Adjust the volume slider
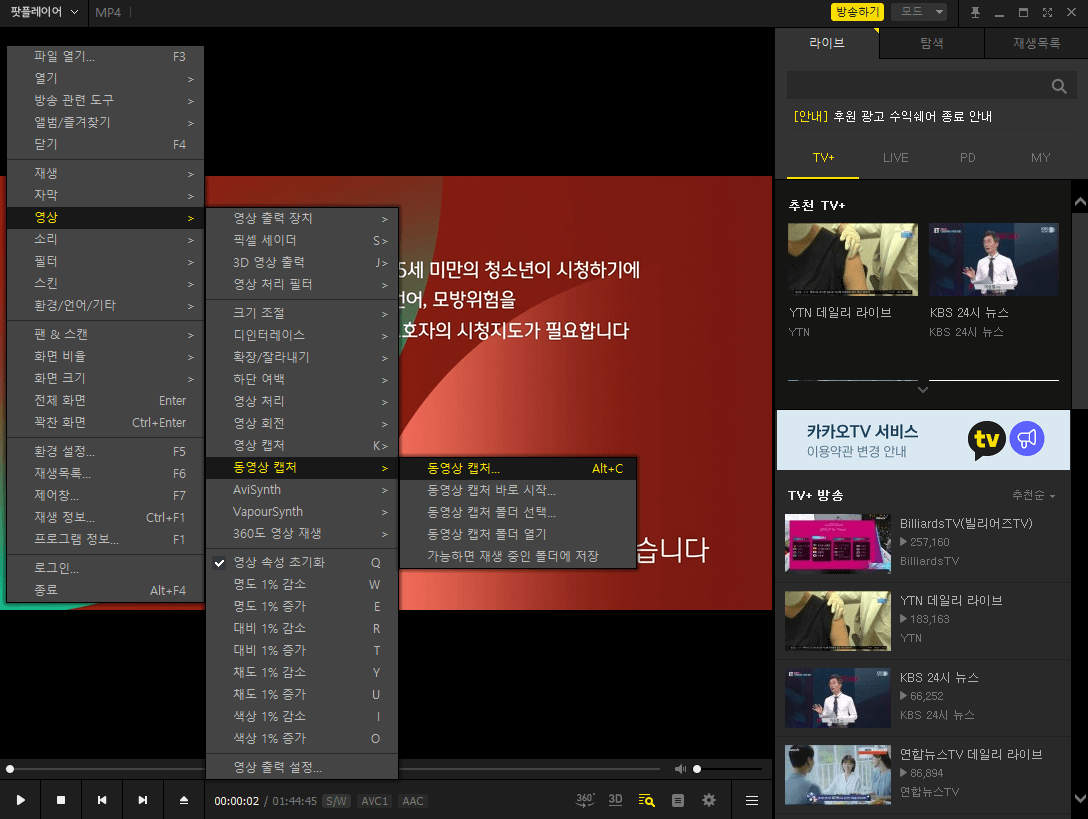1088x819 pixels. coord(727,769)
